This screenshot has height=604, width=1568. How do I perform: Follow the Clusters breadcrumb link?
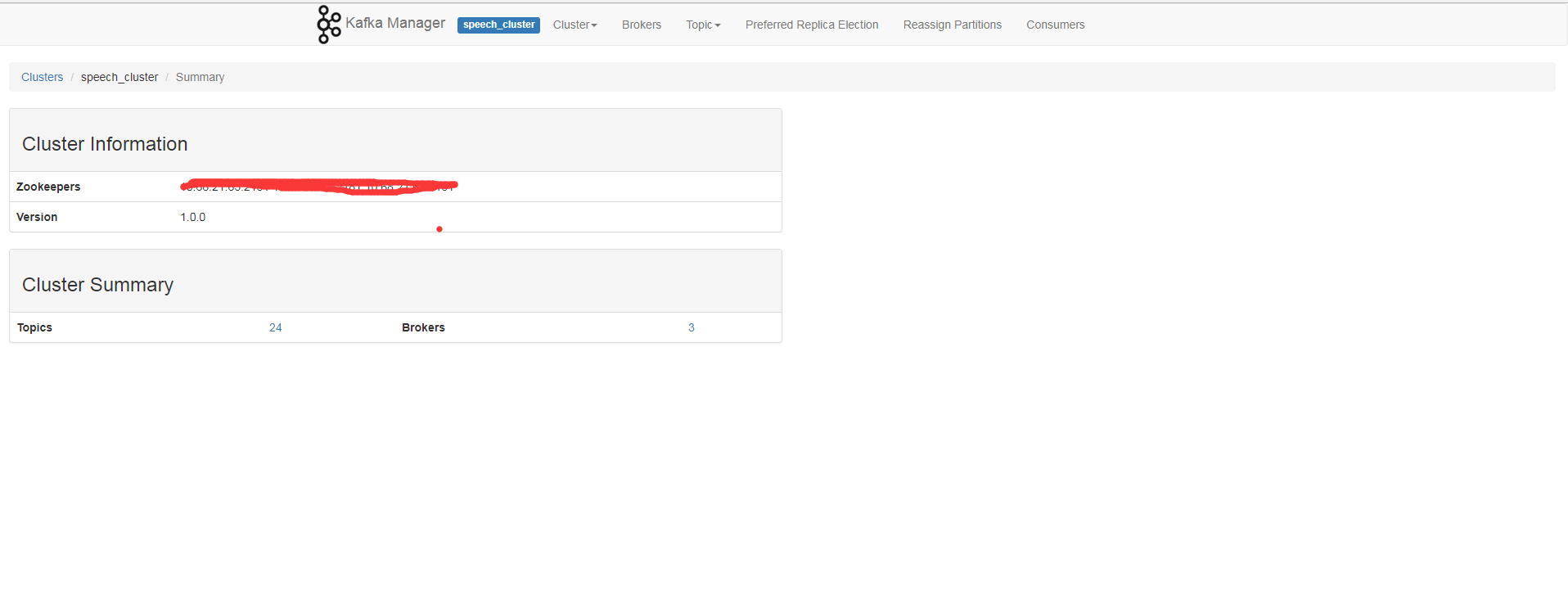click(42, 77)
